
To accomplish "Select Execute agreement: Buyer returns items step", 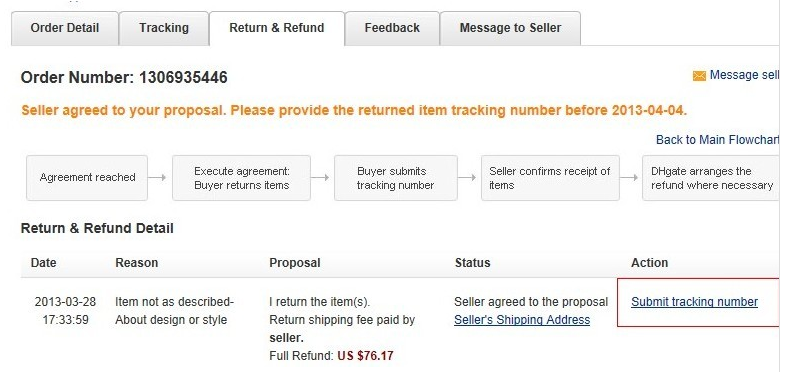I will click(241, 178).
